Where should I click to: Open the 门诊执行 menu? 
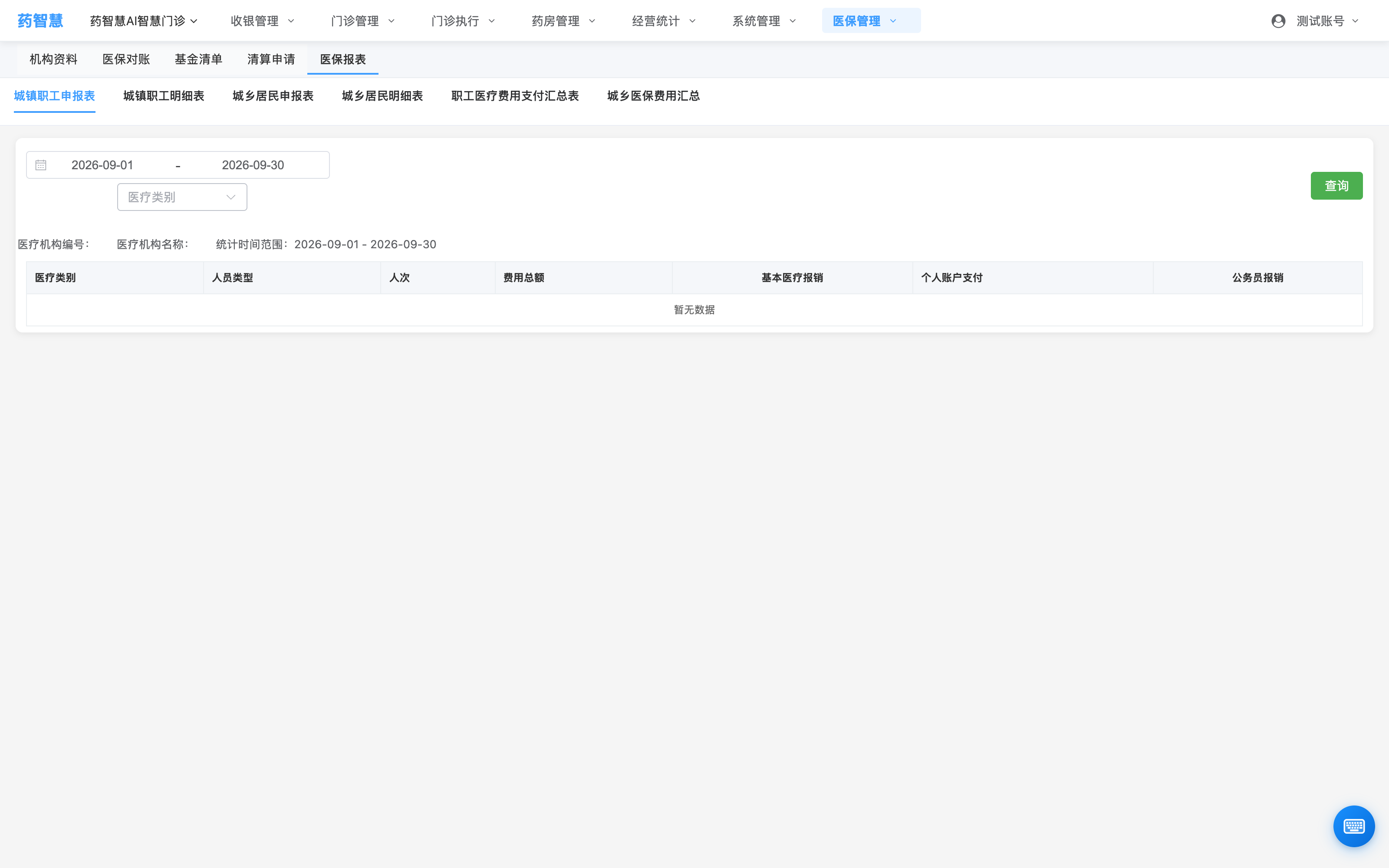463,21
